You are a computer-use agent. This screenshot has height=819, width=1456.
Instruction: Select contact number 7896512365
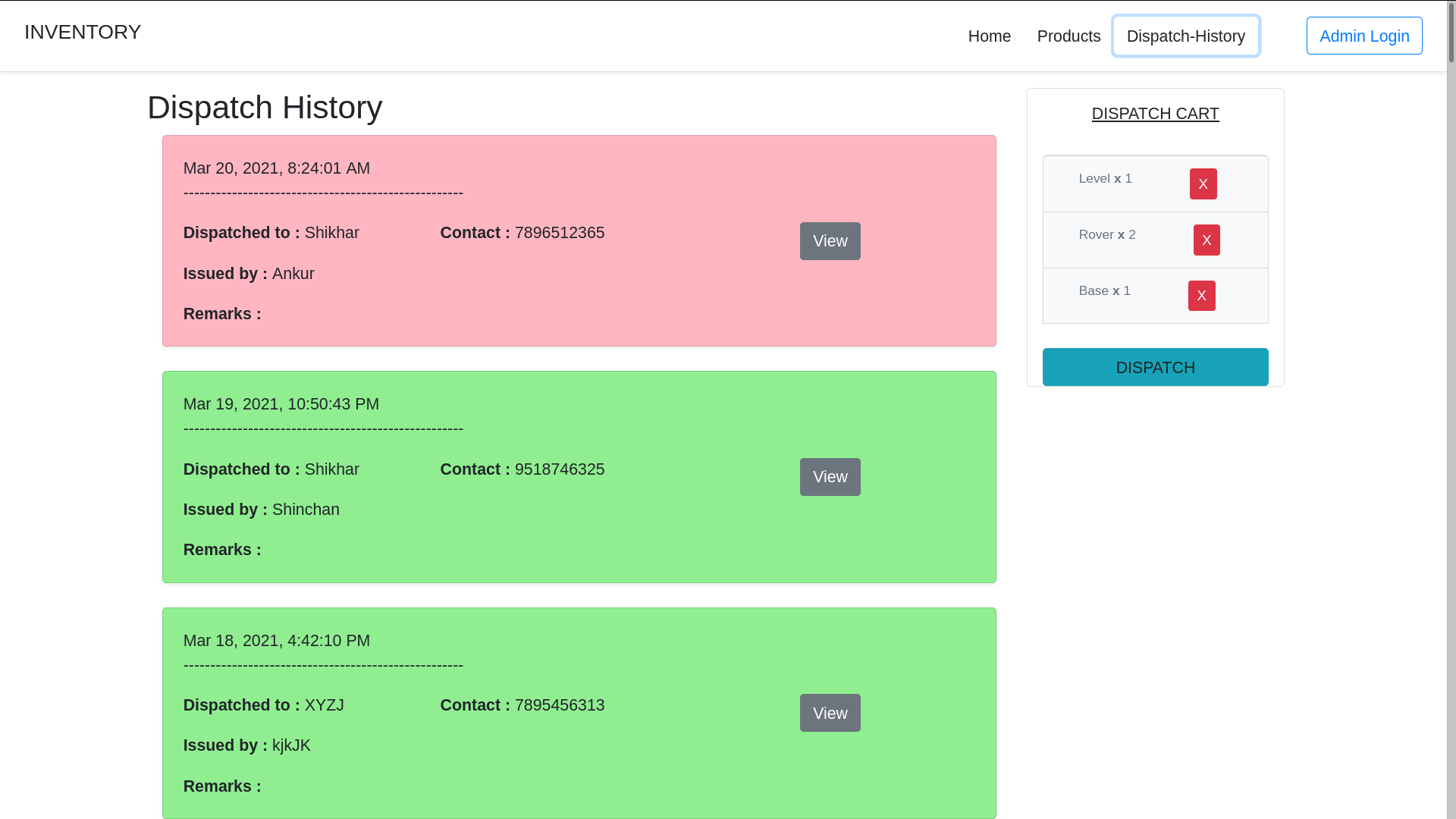560,233
